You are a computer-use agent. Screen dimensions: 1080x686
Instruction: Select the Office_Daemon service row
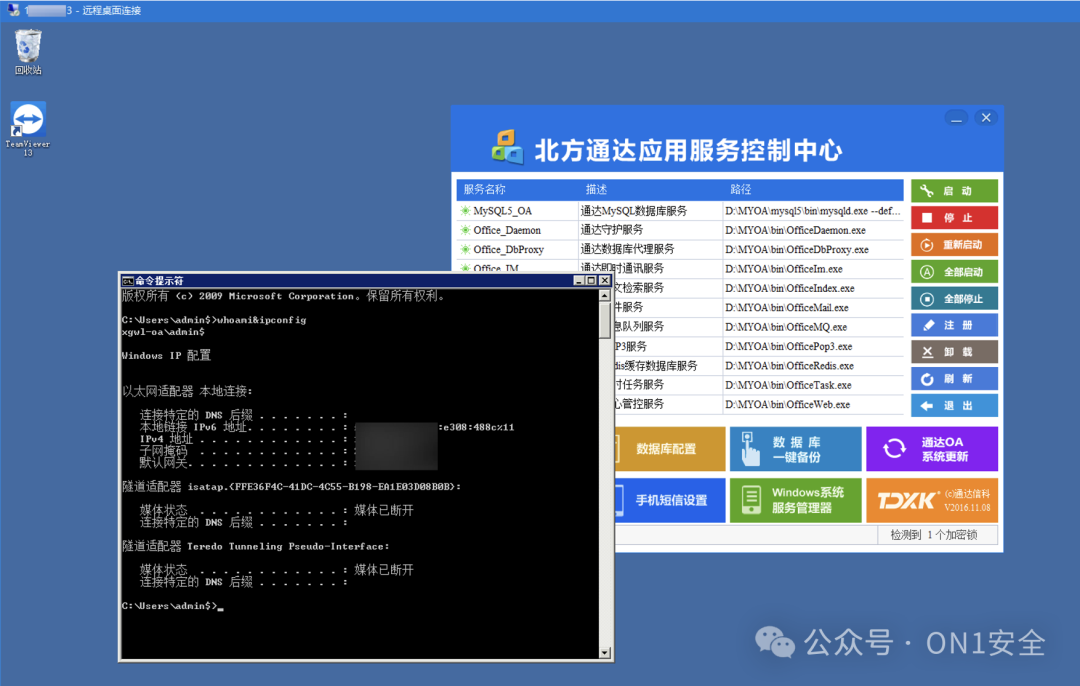pos(680,230)
